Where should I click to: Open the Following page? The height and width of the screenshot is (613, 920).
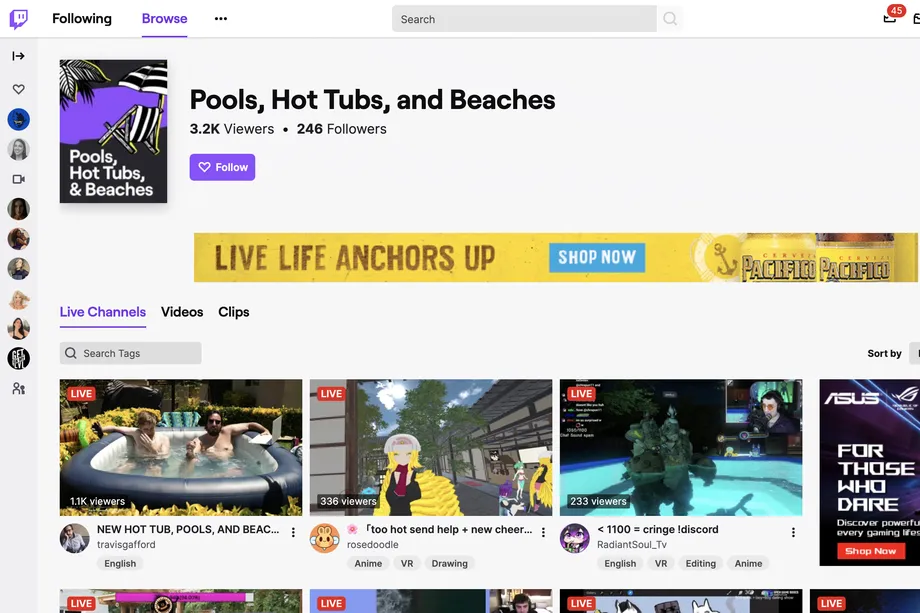click(x=82, y=19)
